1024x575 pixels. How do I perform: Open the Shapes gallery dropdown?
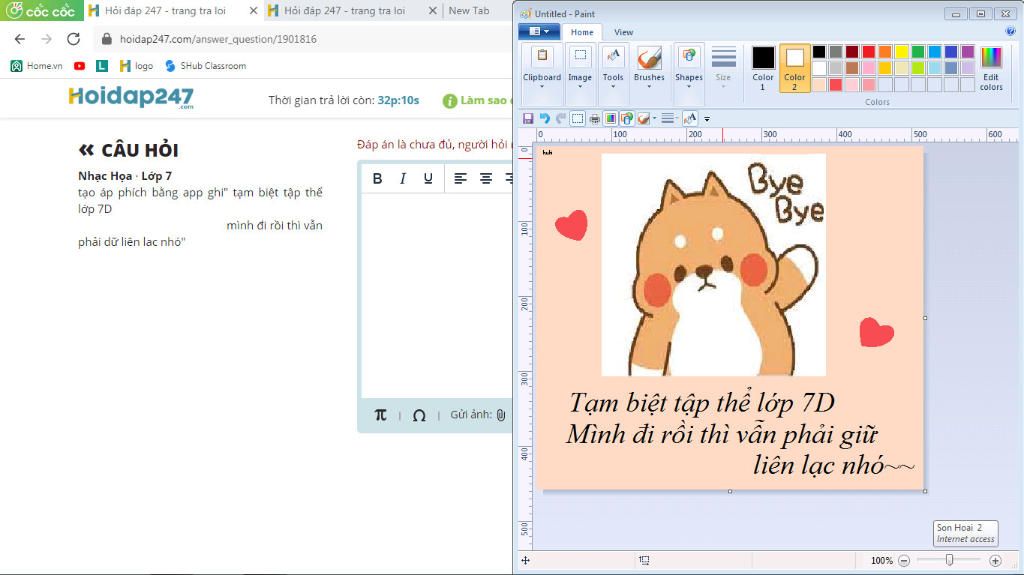(688, 68)
